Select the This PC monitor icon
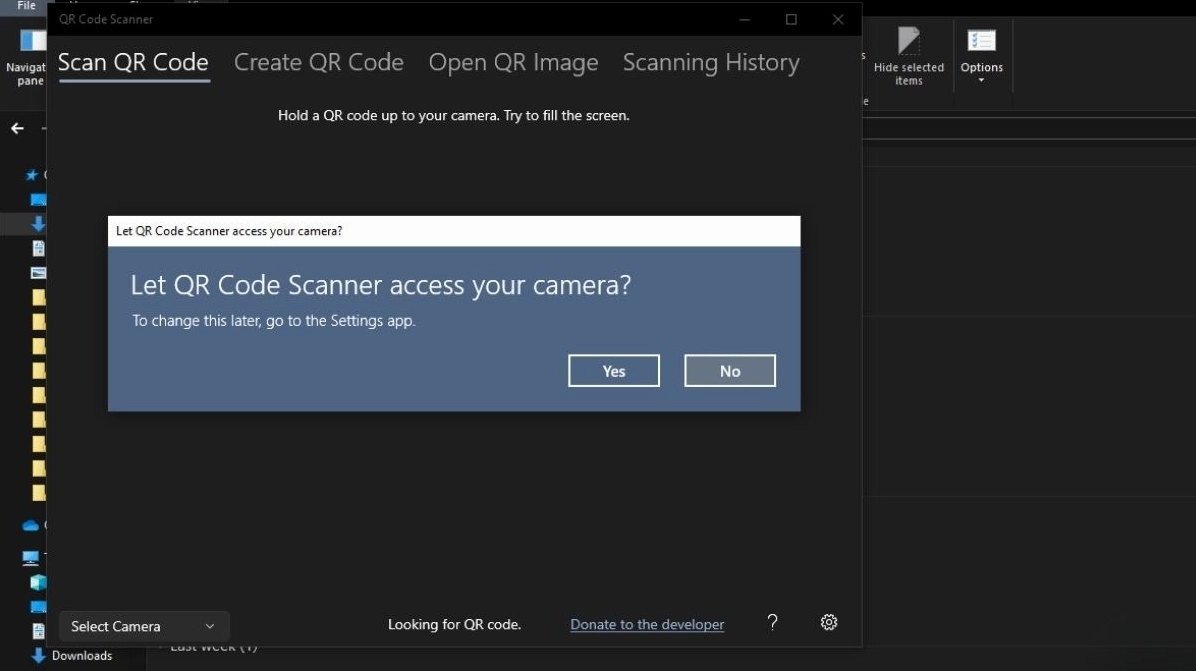This screenshot has width=1196, height=671. [x=31, y=558]
